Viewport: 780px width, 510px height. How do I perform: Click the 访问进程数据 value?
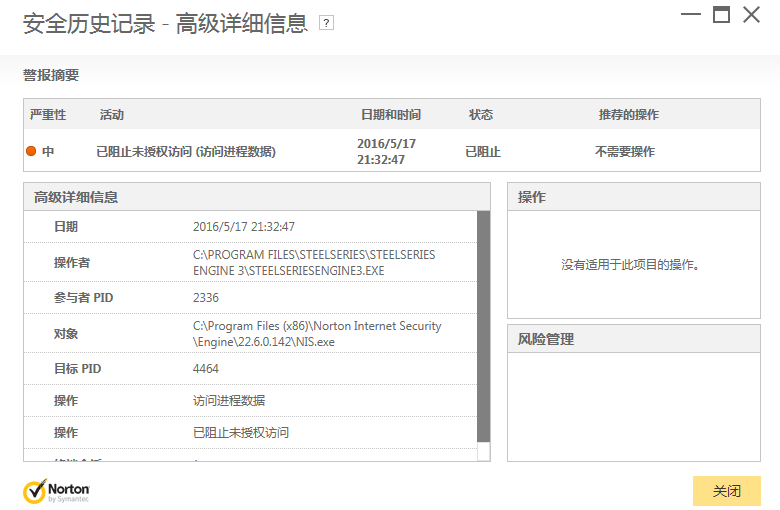point(229,401)
